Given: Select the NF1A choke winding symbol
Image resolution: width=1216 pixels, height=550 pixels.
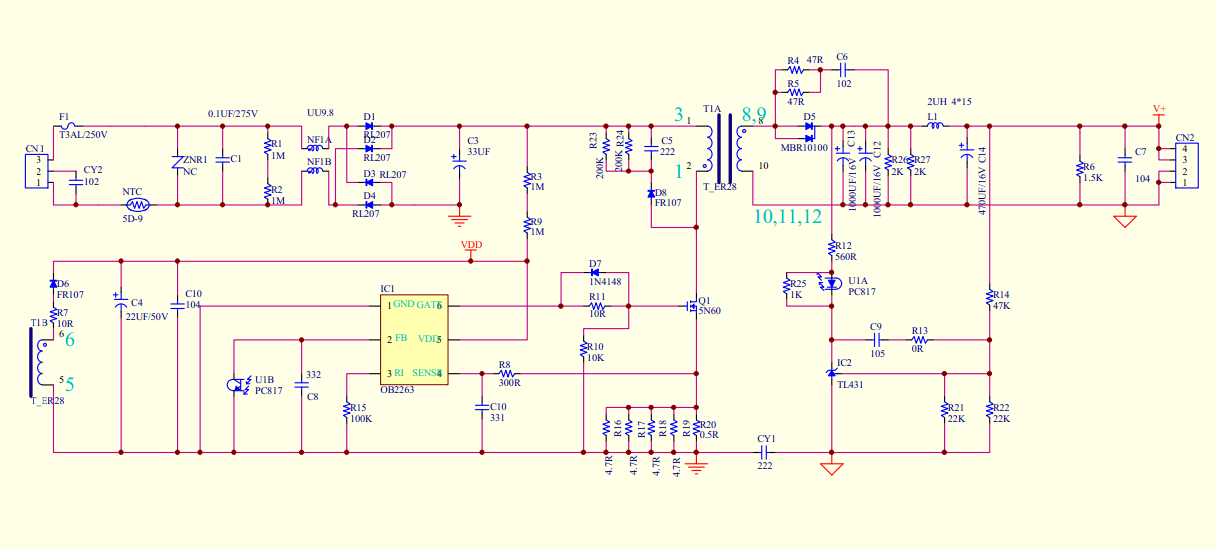Looking at the screenshot, I should point(317,149).
